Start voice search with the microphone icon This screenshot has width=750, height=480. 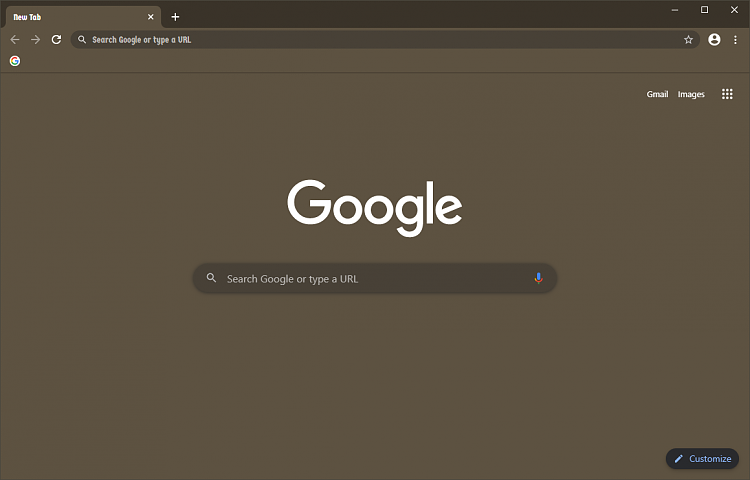[539, 278]
